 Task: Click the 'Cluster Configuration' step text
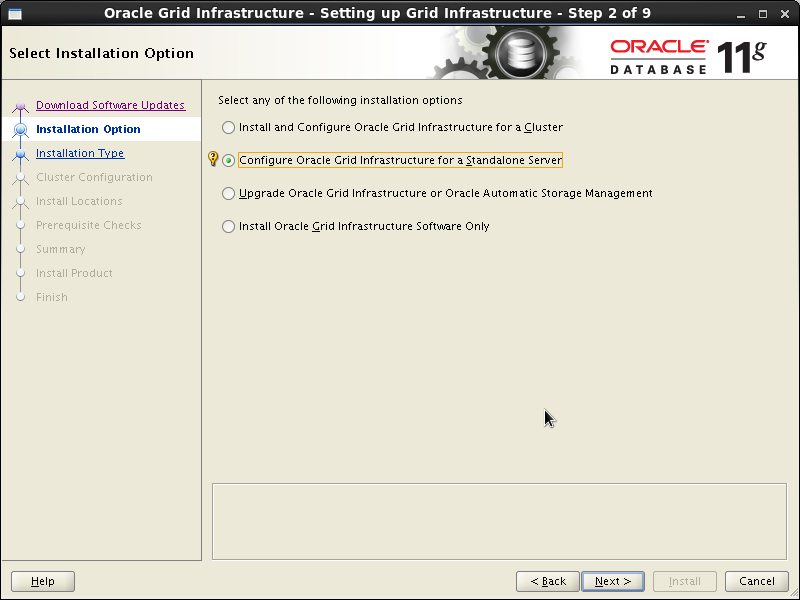[x=94, y=177]
